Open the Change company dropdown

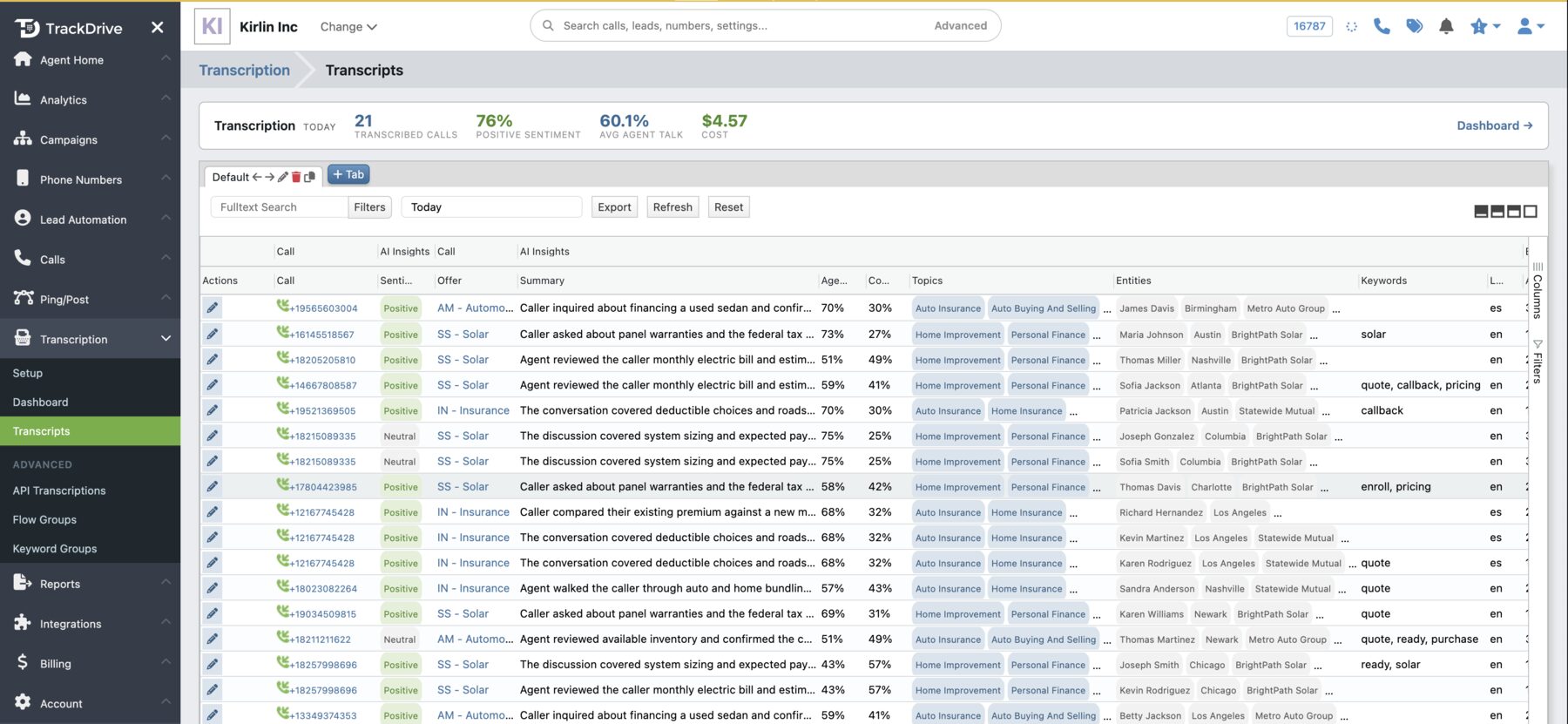pos(348,27)
